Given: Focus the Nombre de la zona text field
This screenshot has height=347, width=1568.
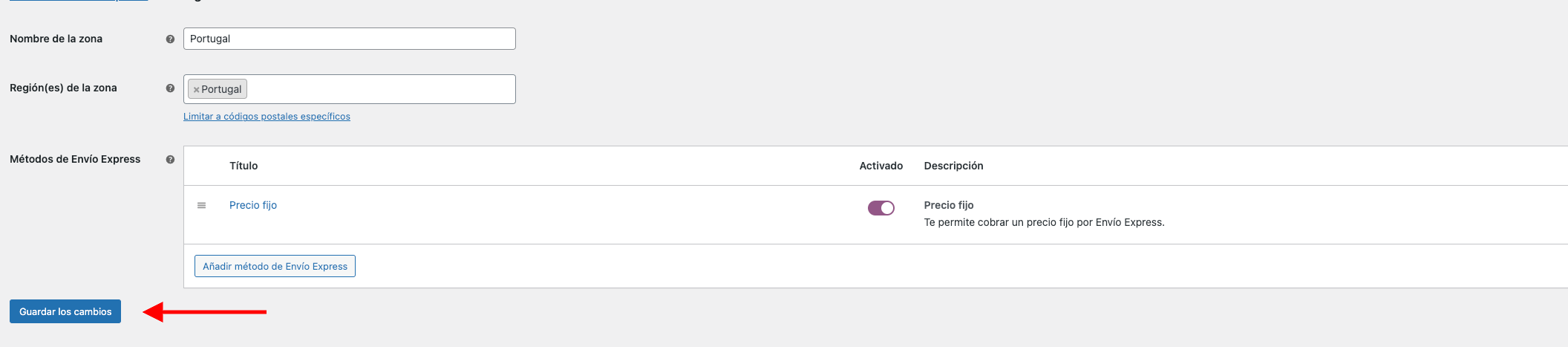Looking at the screenshot, I should tap(349, 39).
